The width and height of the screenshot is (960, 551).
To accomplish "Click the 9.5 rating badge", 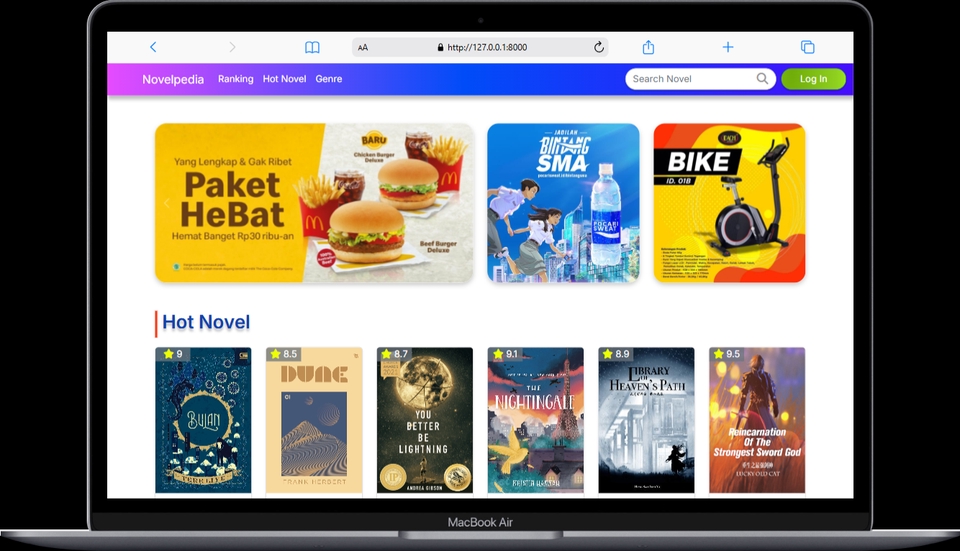I will pos(727,354).
